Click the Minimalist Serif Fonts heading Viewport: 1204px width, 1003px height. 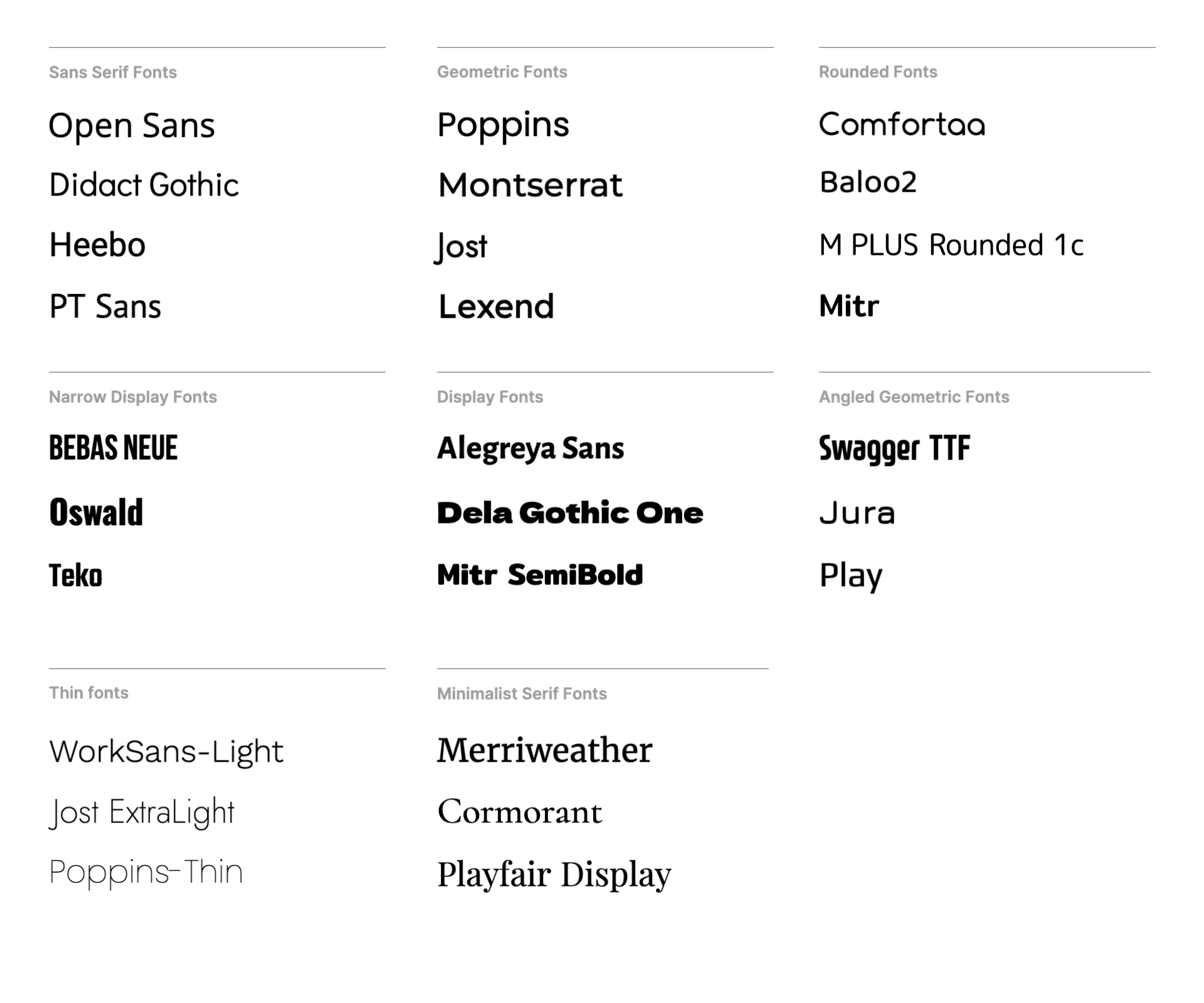(x=522, y=694)
